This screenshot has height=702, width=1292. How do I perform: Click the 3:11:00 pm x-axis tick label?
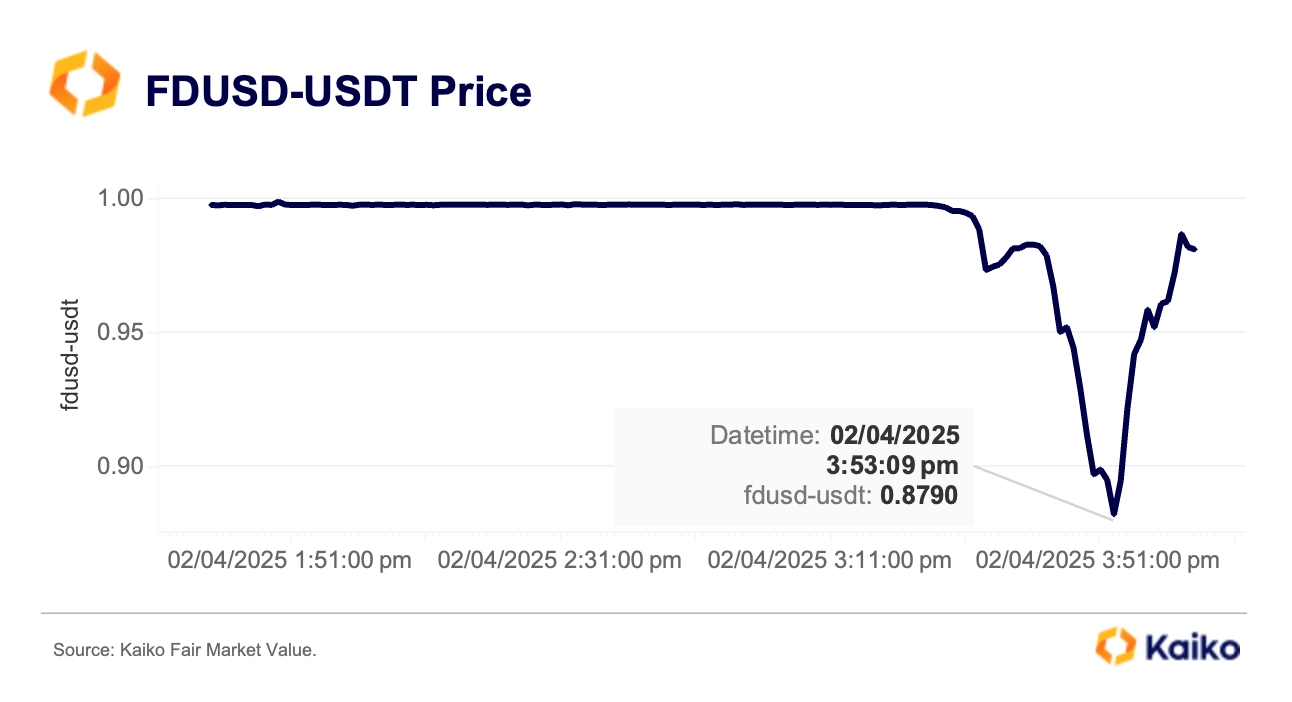tap(830, 560)
